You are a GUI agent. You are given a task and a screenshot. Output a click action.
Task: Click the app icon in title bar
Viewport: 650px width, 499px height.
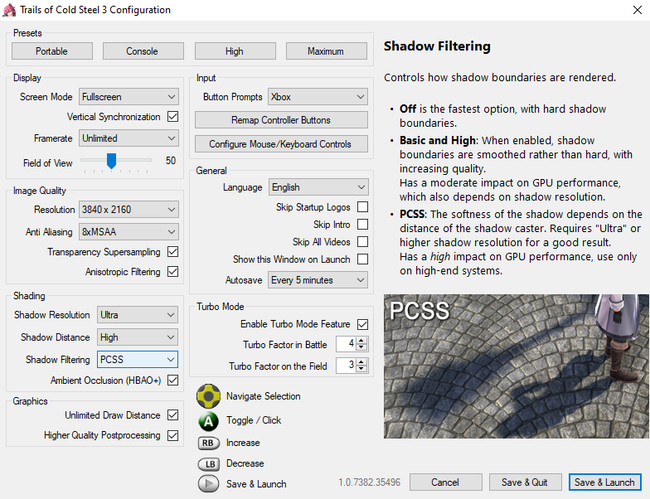[x=10, y=10]
